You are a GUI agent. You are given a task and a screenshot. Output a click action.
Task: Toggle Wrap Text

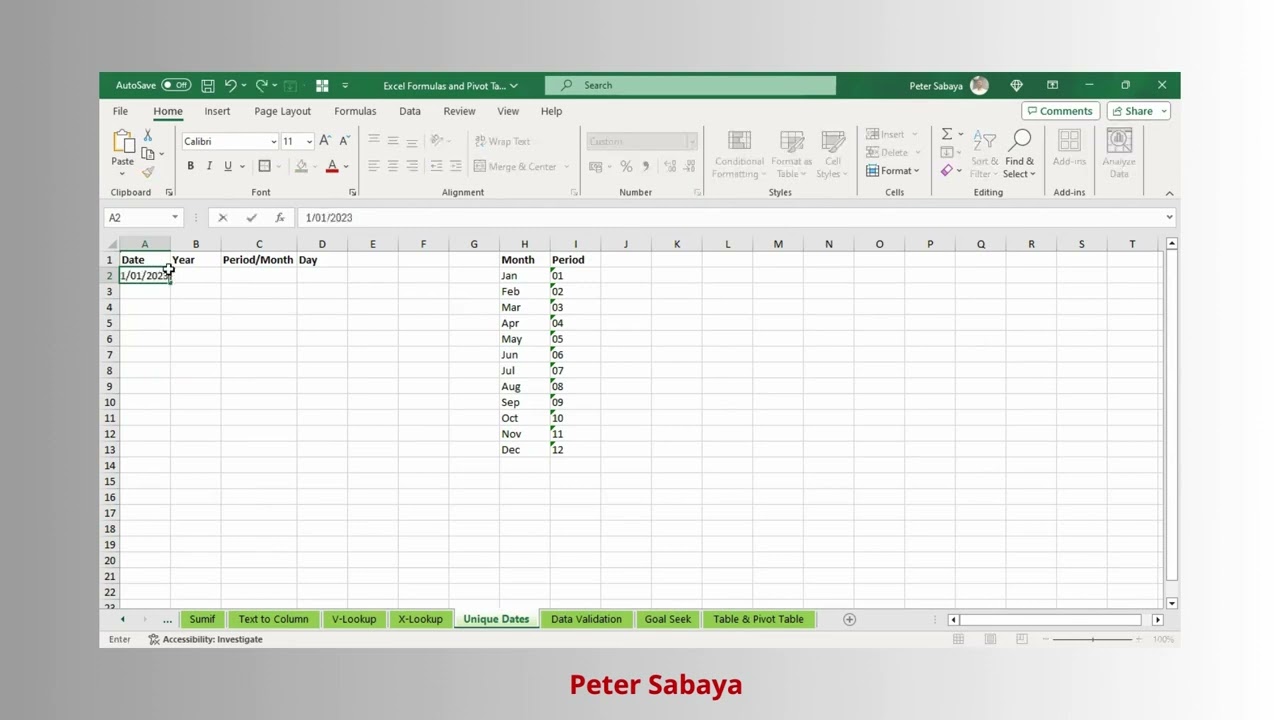coord(503,141)
